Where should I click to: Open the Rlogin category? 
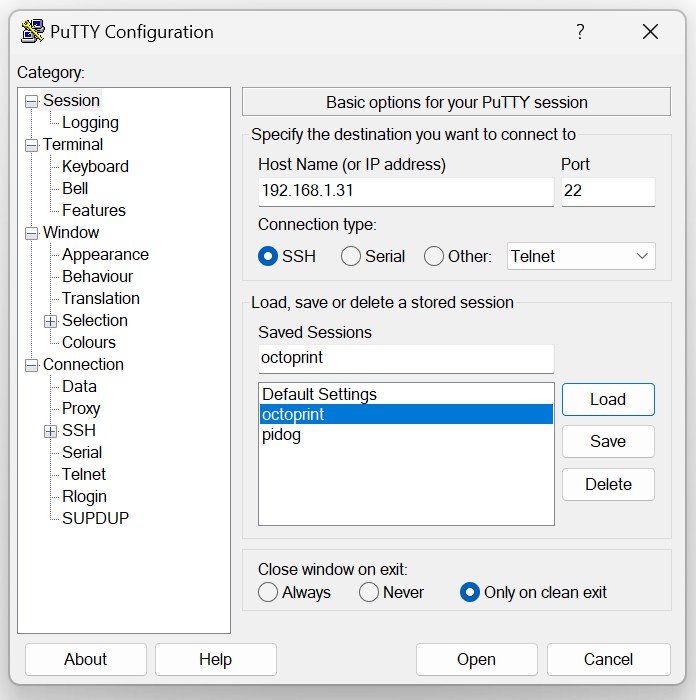84,496
